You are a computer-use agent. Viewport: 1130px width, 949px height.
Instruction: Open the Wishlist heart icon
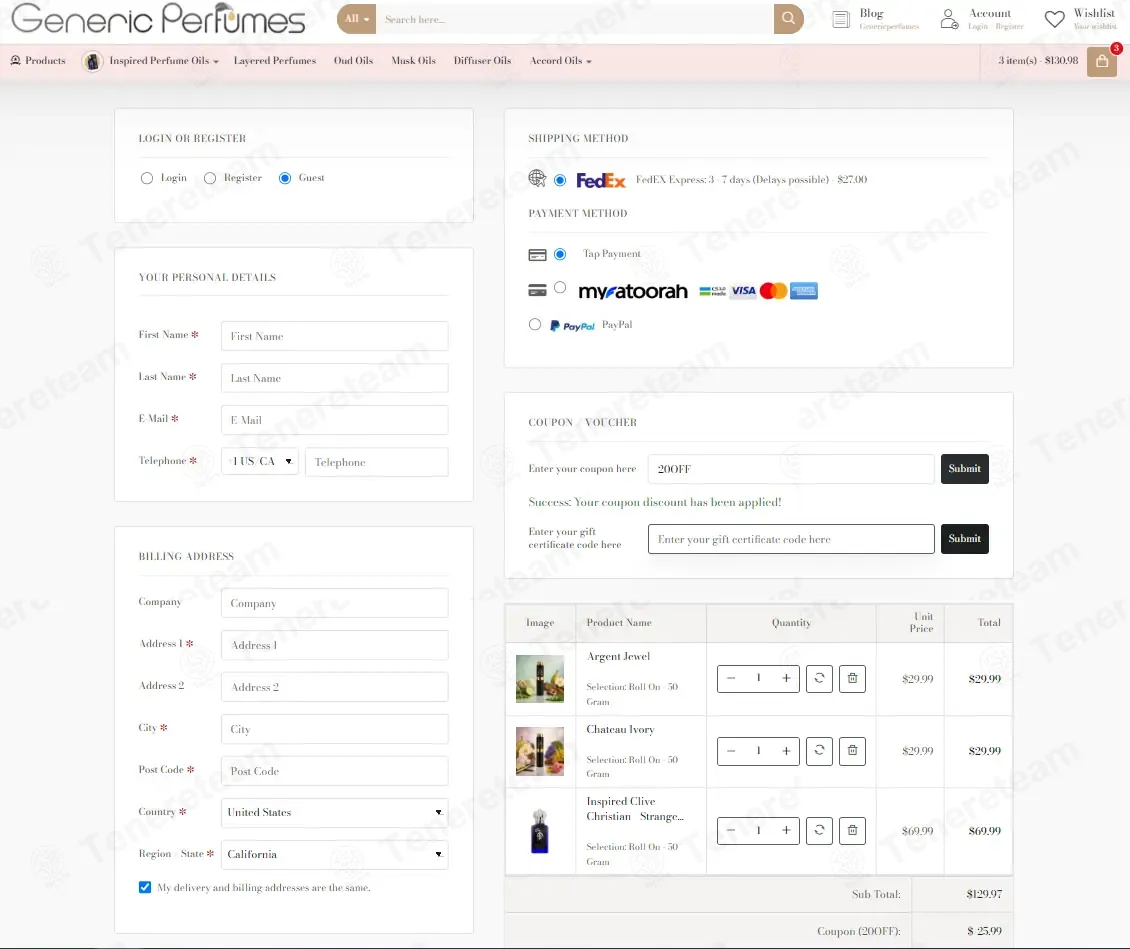(1054, 19)
